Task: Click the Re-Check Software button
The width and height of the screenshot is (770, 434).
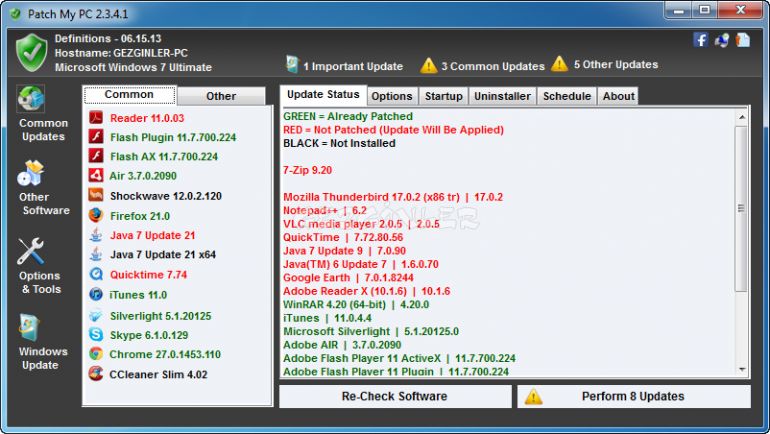Action: tap(395, 396)
